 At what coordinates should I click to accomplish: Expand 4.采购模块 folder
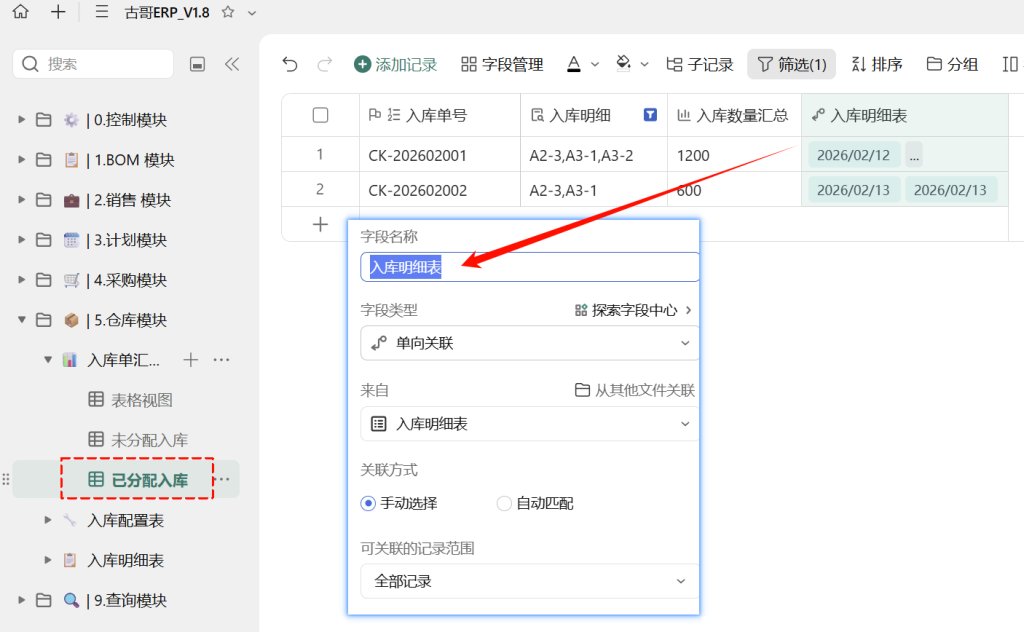[x=22, y=279]
